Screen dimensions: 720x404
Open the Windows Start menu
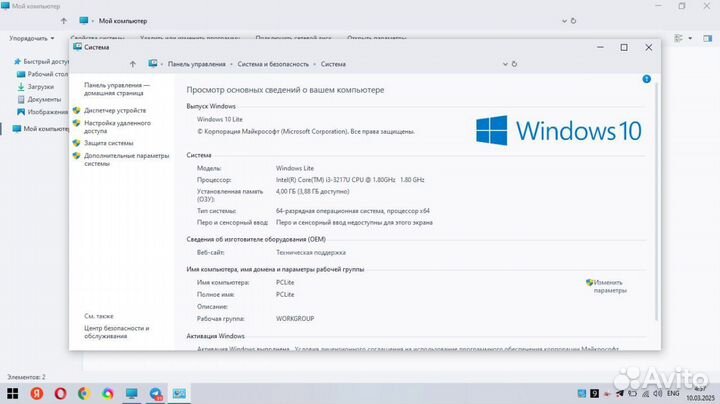(x=12, y=393)
